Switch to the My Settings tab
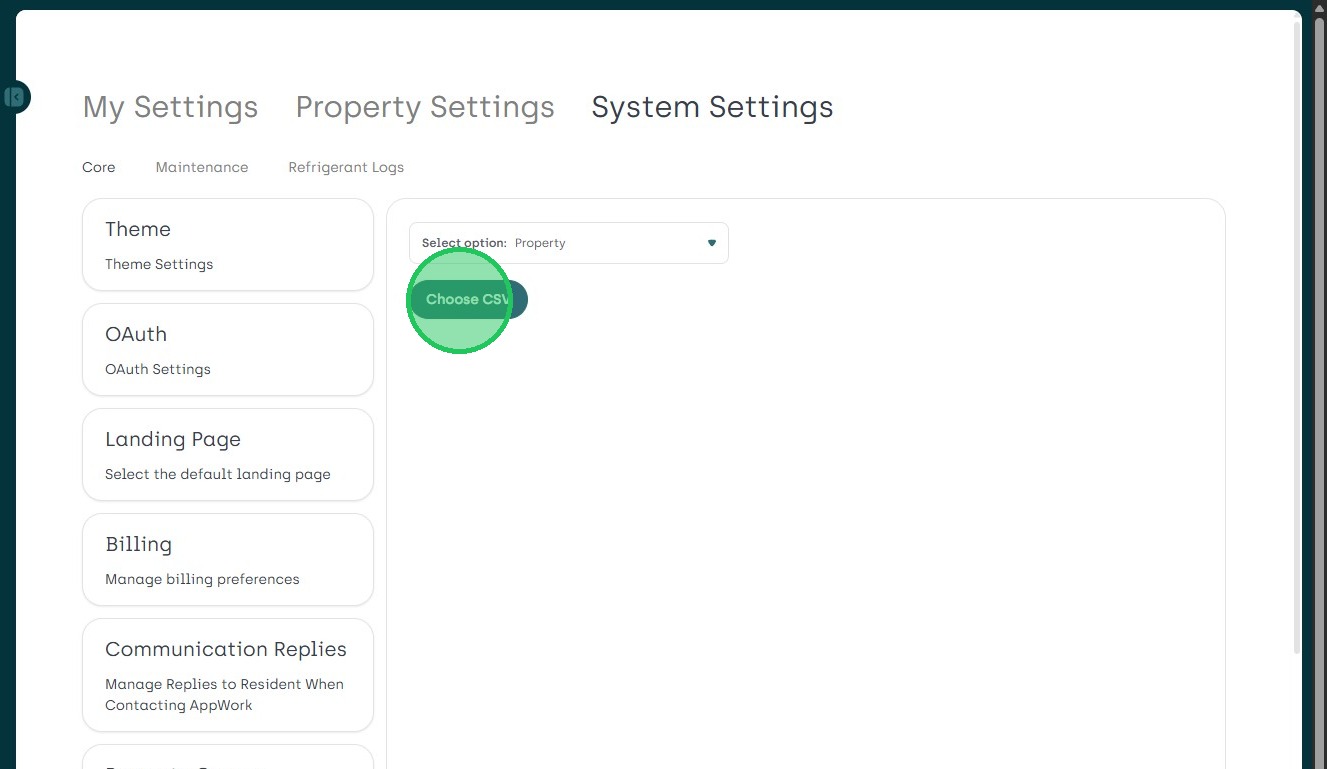This screenshot has width=1327, height=769. click(x=170, y=107)
